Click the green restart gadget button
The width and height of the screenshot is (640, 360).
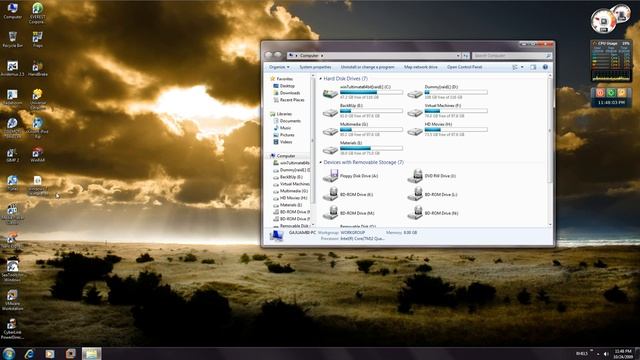pyautogui.click(x=611, y=93)
